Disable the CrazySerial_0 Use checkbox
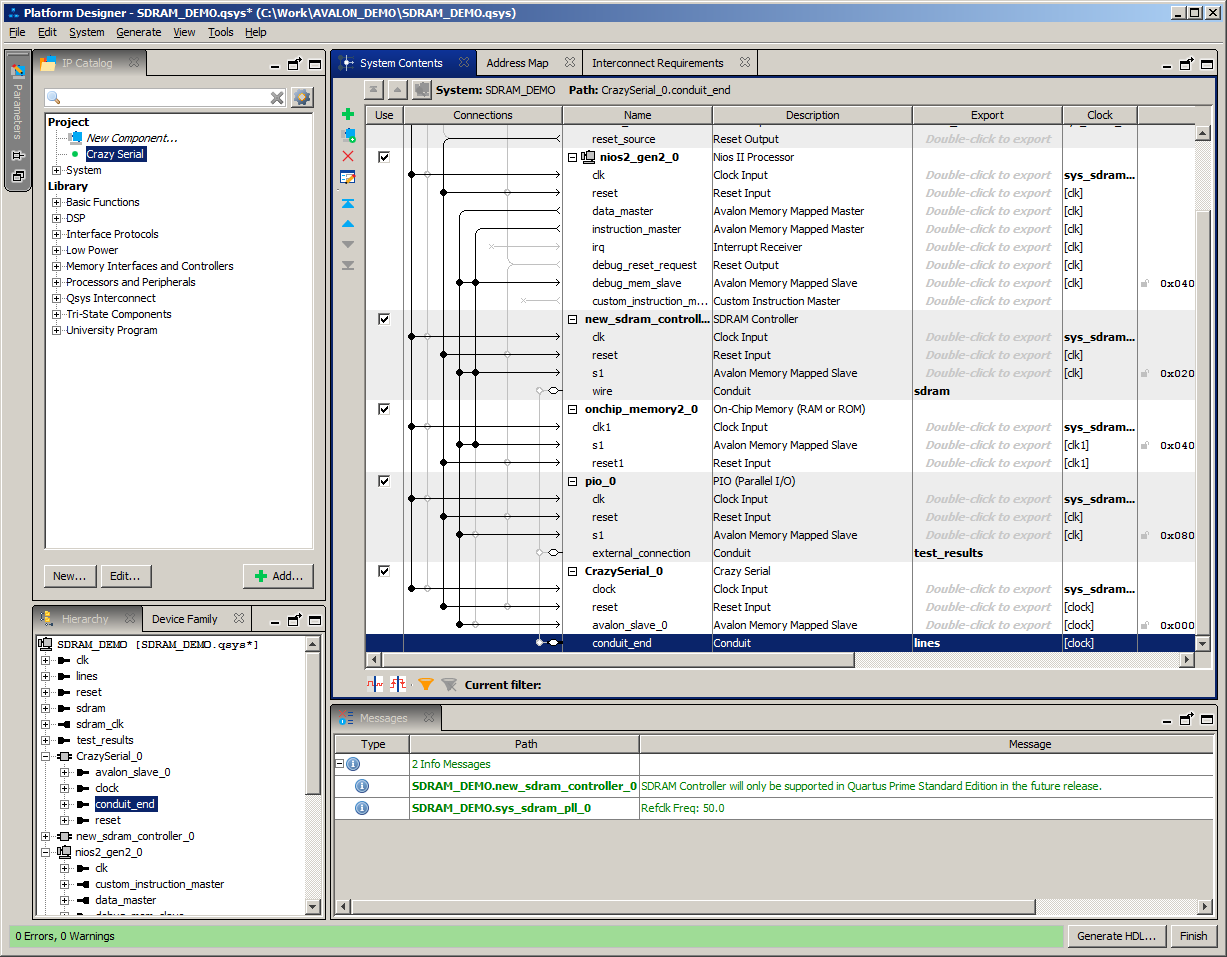This screenshot has width=1227, height=957. [384, 571]
